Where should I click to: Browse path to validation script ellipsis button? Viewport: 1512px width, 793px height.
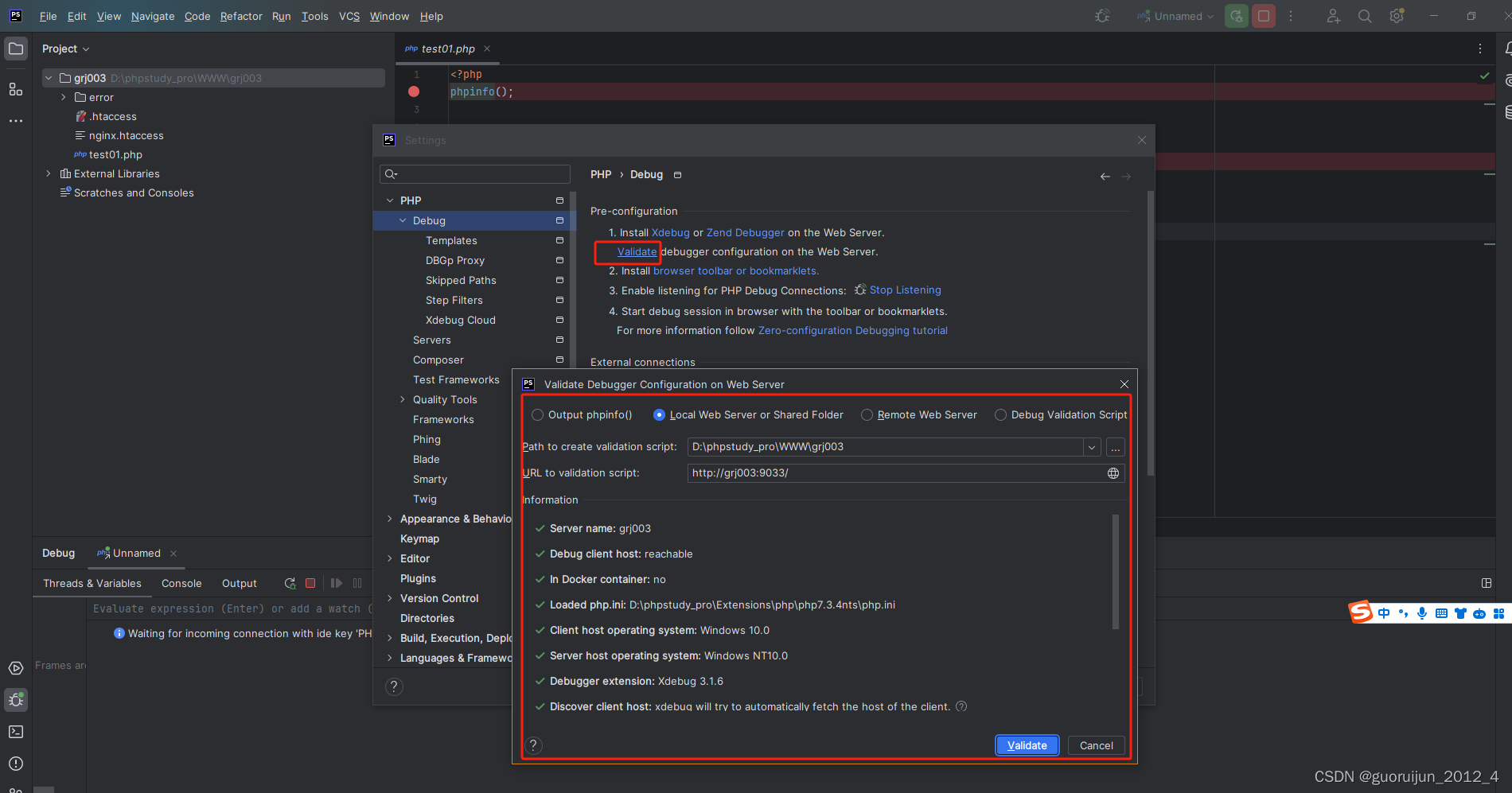pos(1116,447)
